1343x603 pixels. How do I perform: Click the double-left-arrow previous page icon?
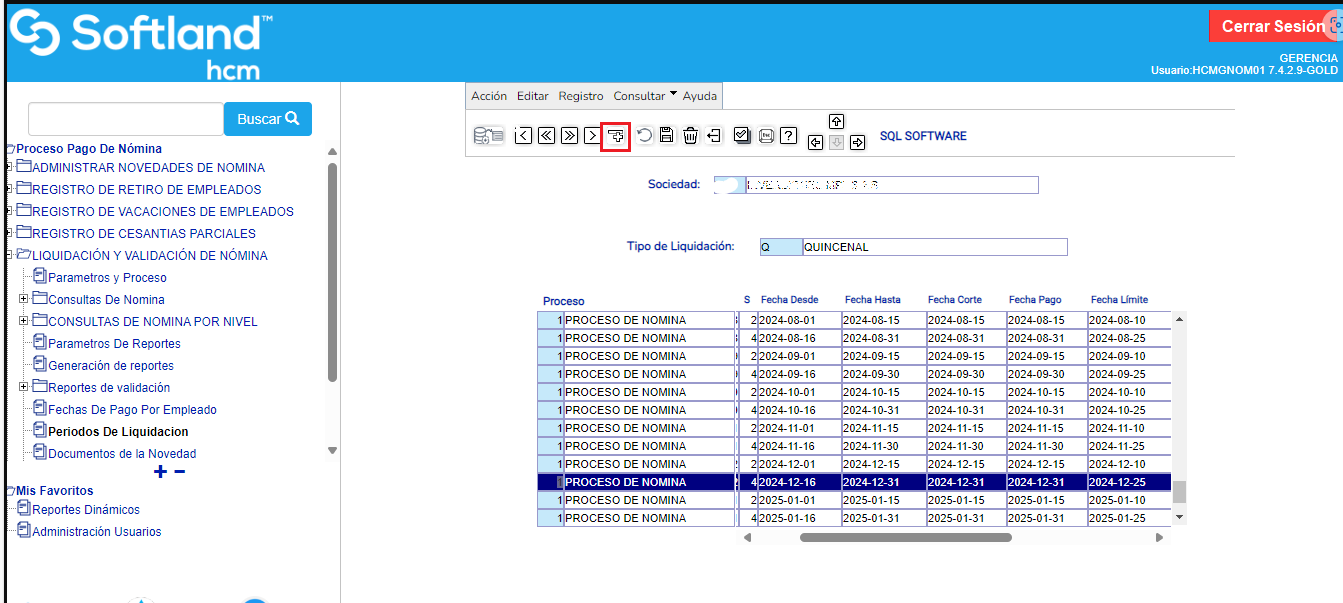coord(546,136)
